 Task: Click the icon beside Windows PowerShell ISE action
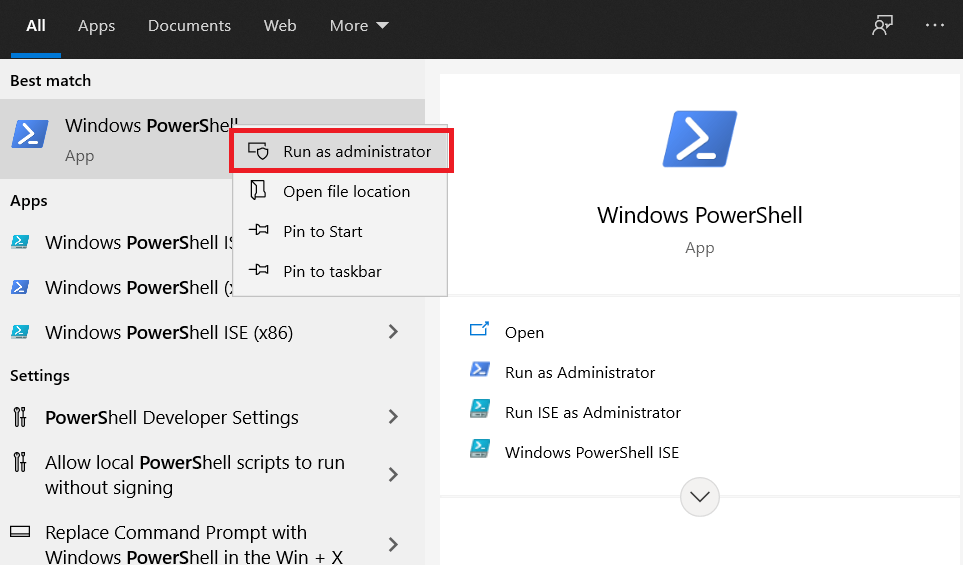480,449
